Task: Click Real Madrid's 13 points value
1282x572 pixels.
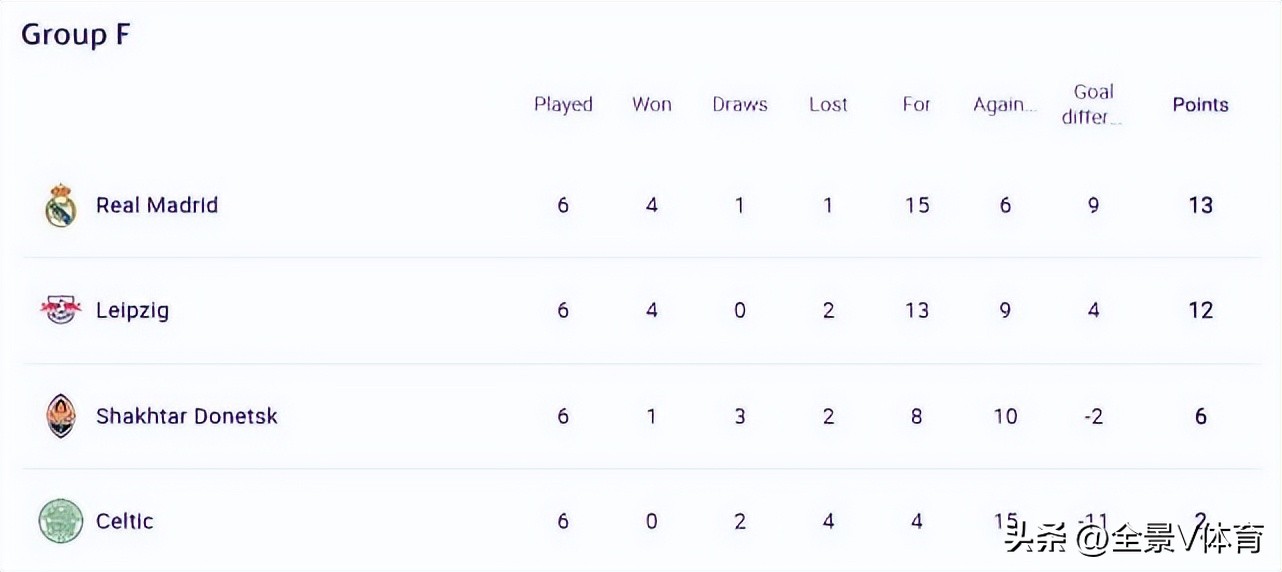Action: click(1200, 205)
